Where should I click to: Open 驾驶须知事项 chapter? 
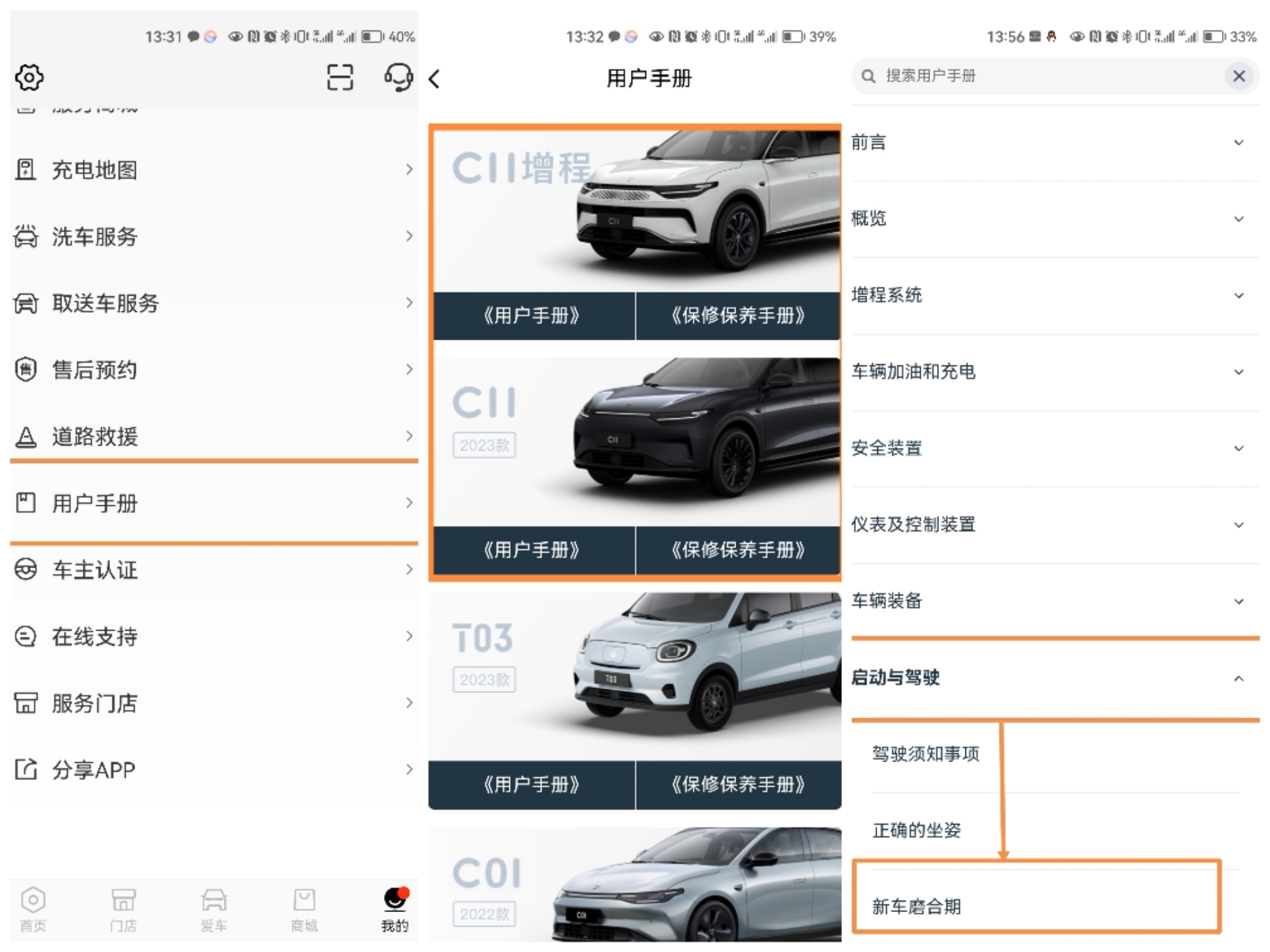(1055, 754)
